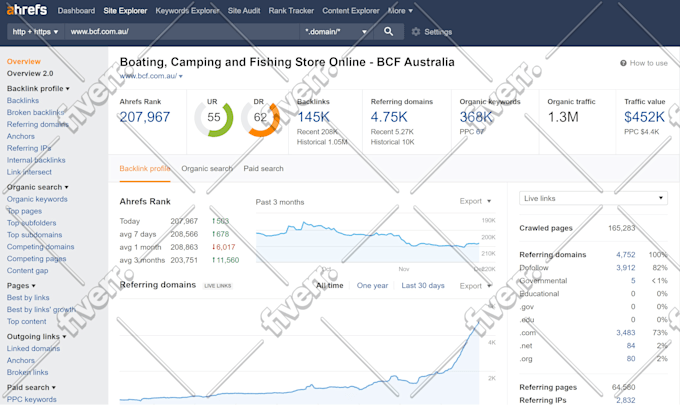Open Site Audit in top navigation

click(x=244, y=10)
